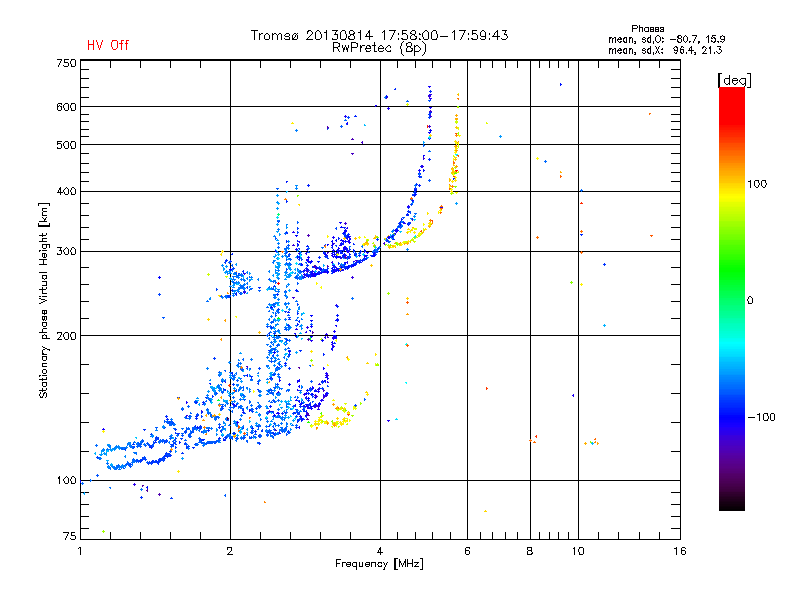Click x-axis tick label '10'
The width and height of the screenshot is (800, 600).
coord(578,551)
